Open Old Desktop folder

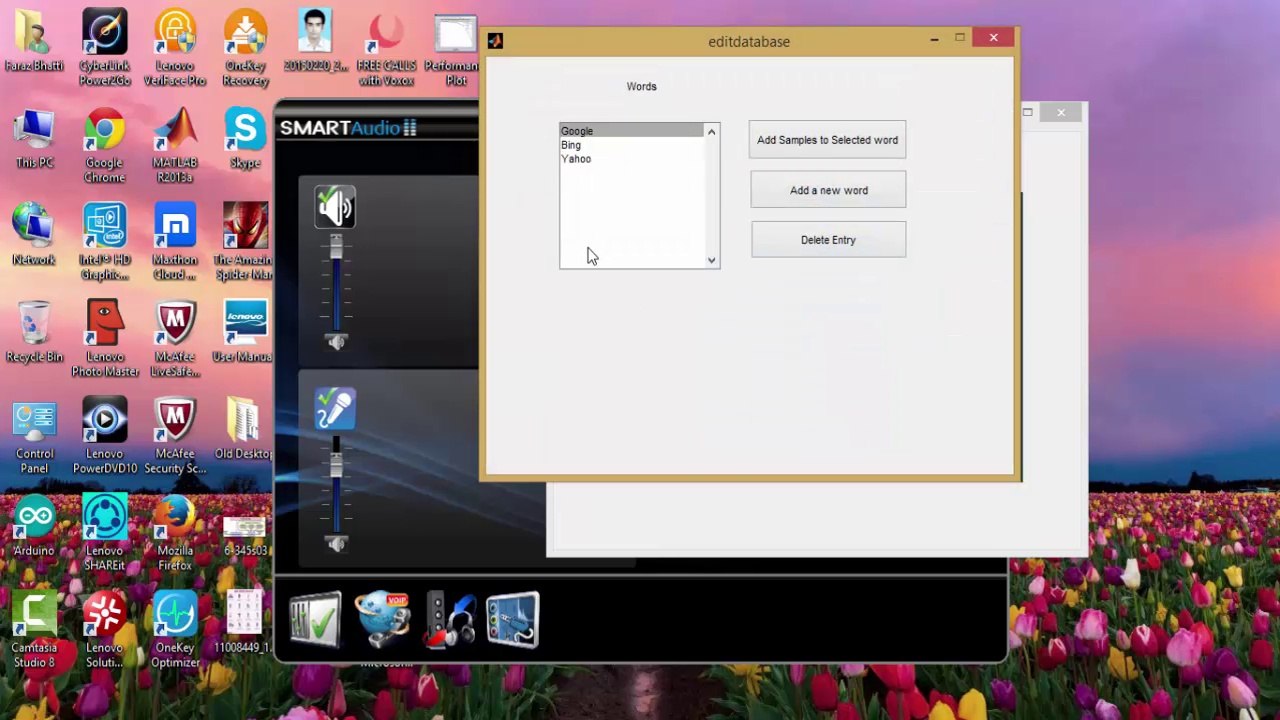pos(243,429)
